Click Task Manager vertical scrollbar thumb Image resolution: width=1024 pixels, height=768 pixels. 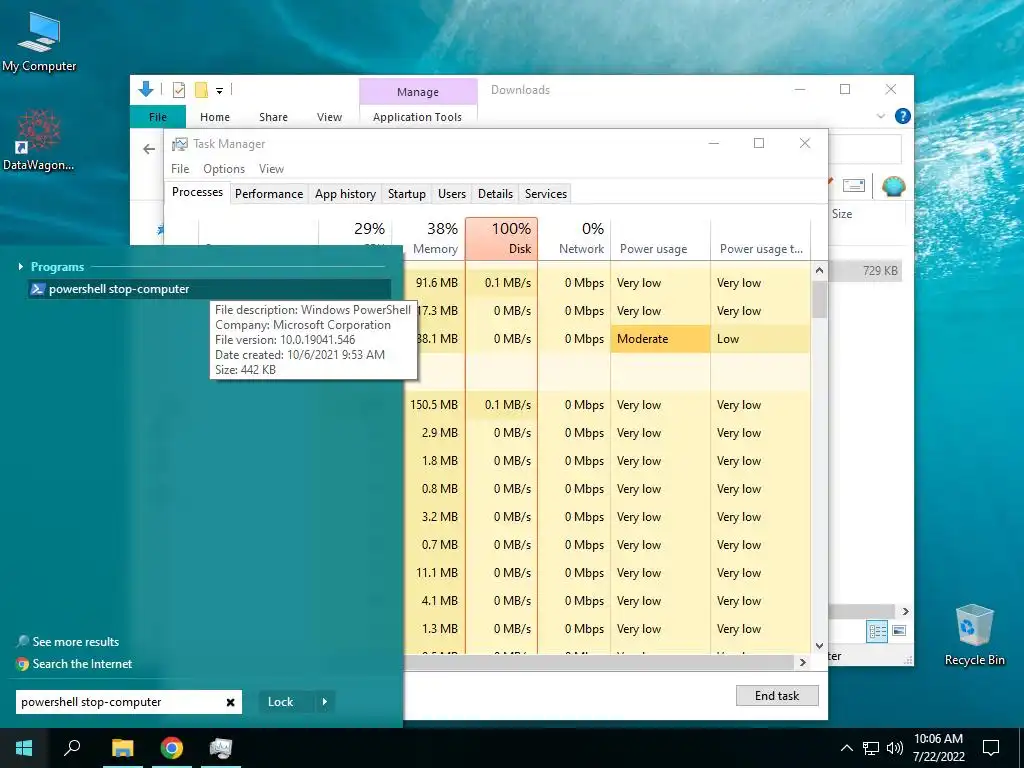click(820, 299)
